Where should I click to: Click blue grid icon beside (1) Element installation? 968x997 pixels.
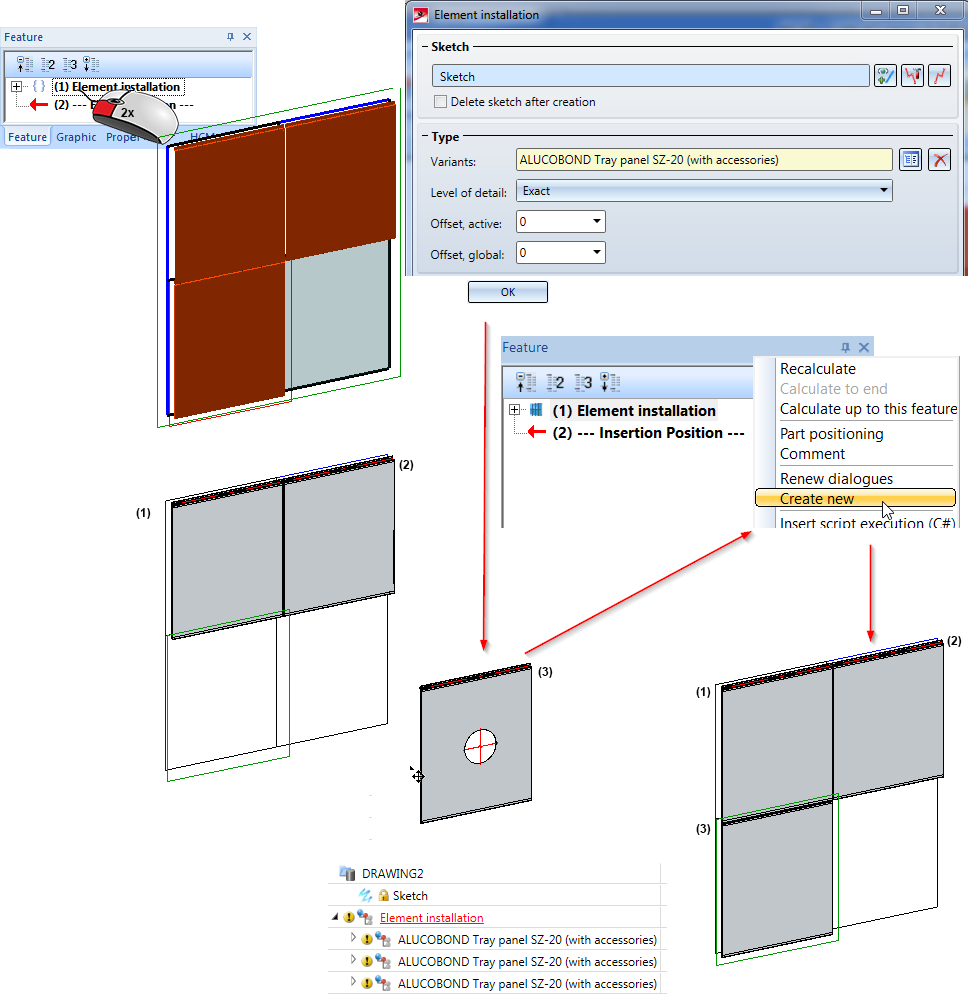(536, 409)
